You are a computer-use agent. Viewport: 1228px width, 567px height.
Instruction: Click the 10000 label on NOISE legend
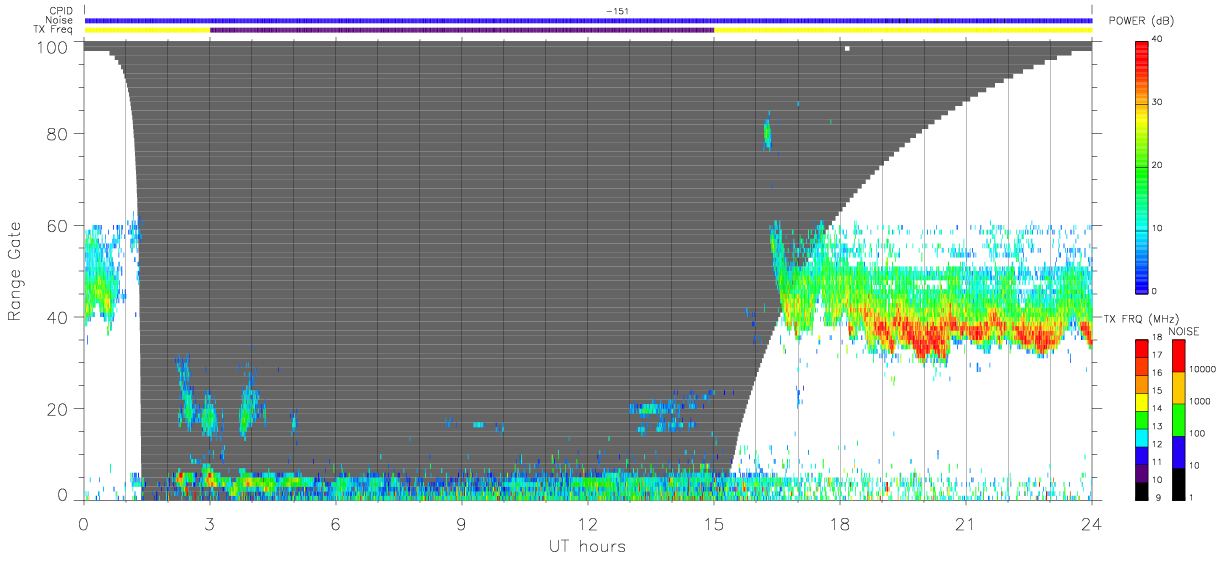(x=1204, y=369)
